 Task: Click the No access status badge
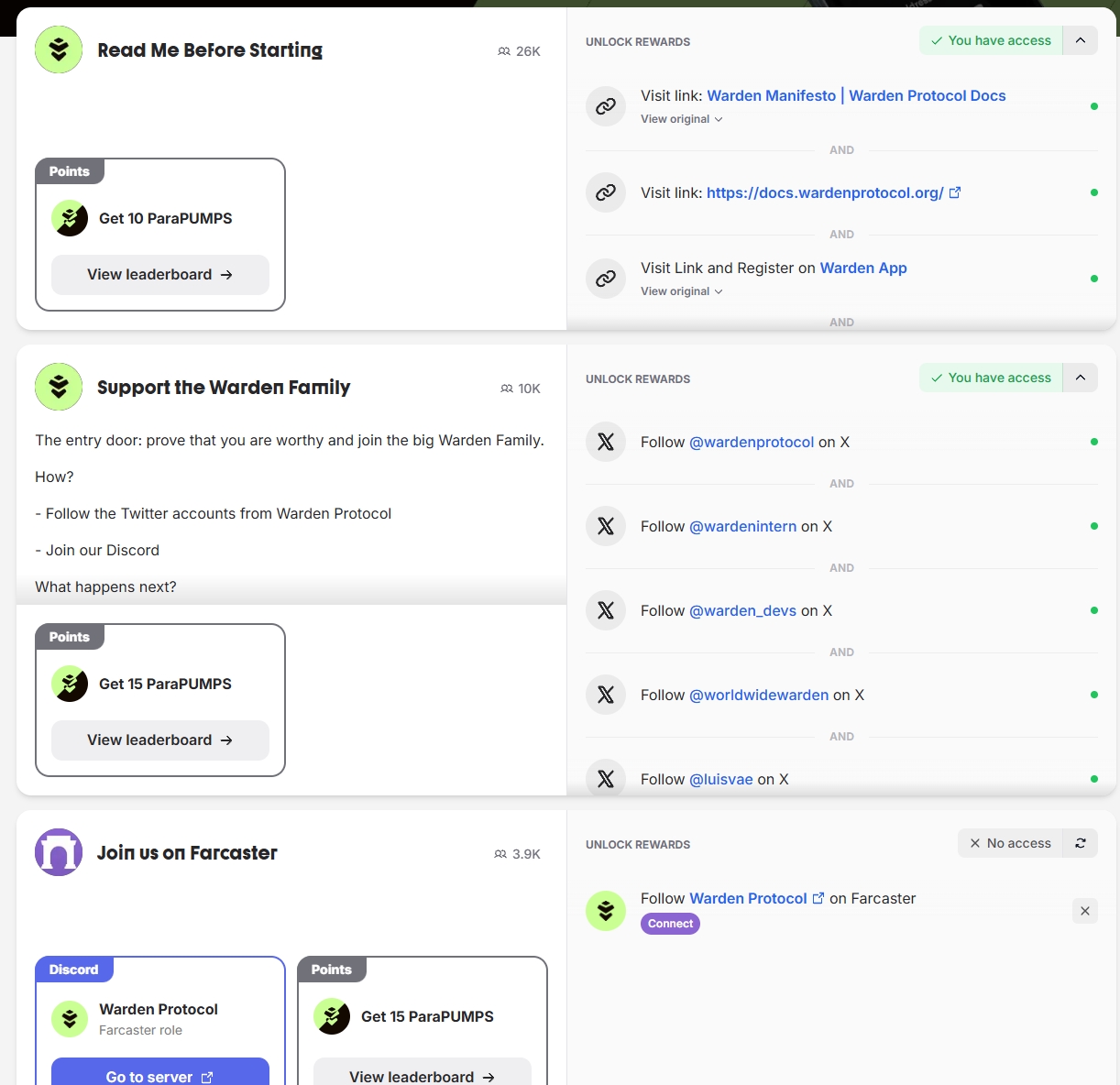(x=1010, y=843)
